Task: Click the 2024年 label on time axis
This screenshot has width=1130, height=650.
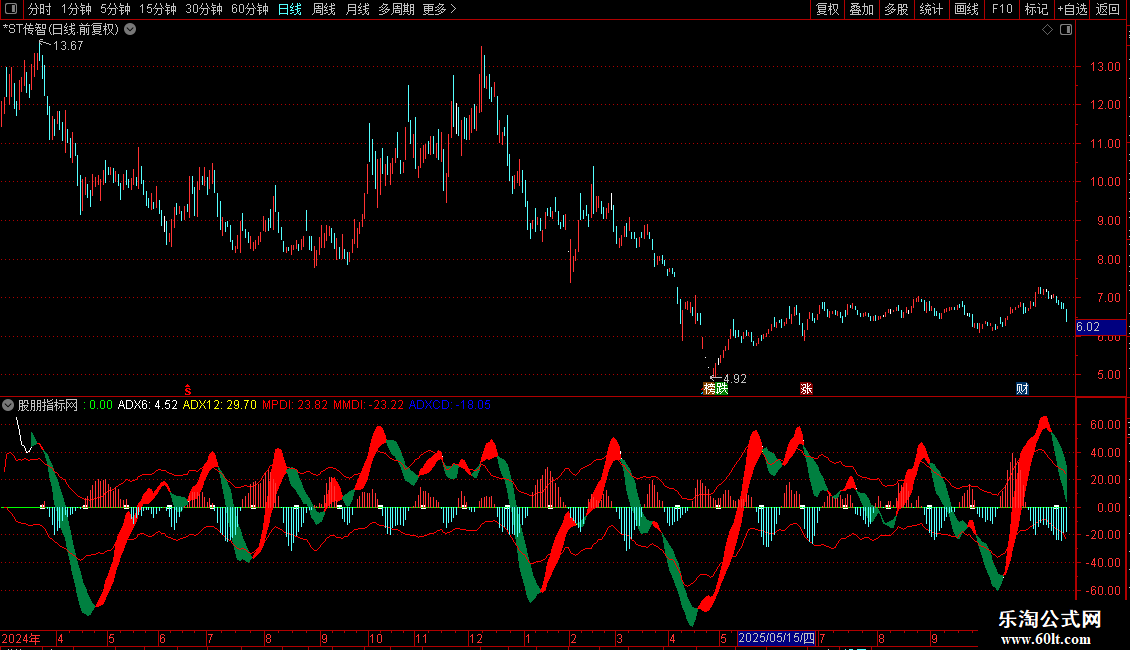Action: (21, 639)
